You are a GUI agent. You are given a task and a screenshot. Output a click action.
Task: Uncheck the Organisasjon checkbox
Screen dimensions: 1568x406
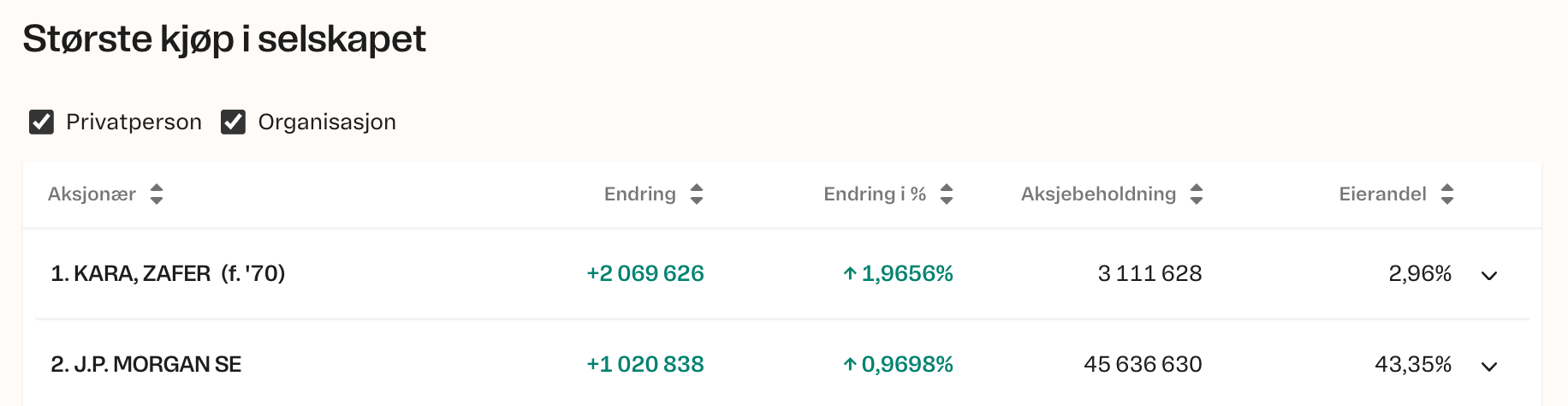(x=234, y=122)
